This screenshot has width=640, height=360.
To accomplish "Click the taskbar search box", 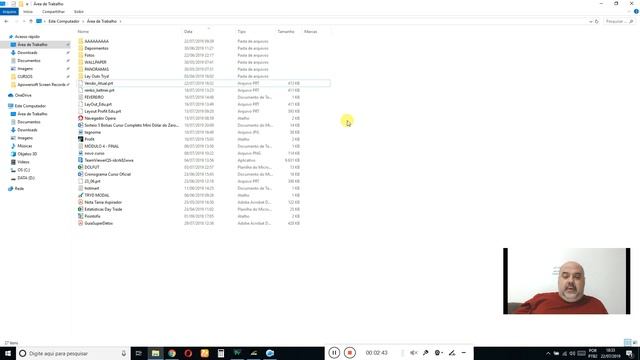I will coord(73,353).
